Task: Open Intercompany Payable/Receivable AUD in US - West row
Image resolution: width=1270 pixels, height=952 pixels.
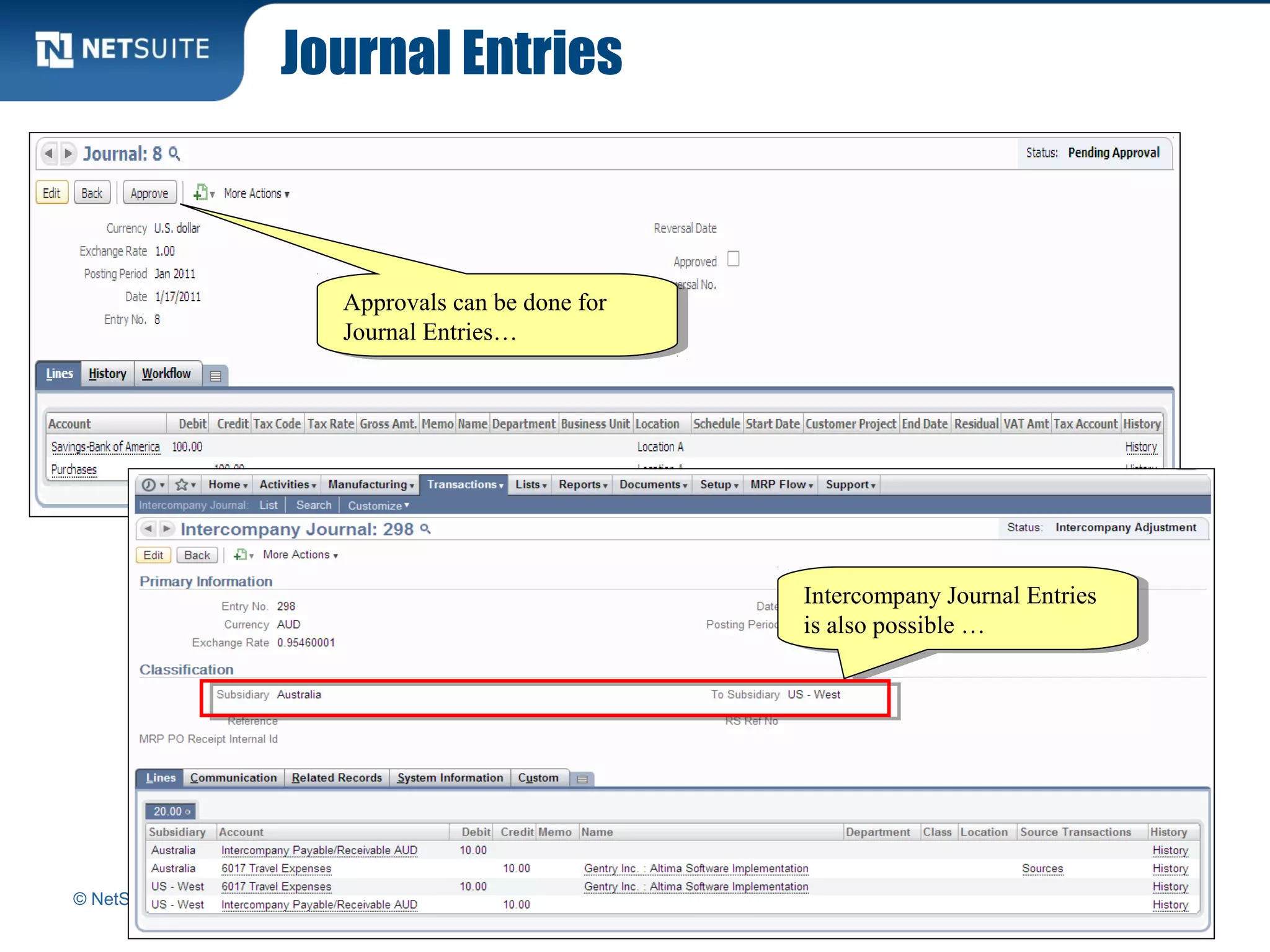Action: (319, 904)
